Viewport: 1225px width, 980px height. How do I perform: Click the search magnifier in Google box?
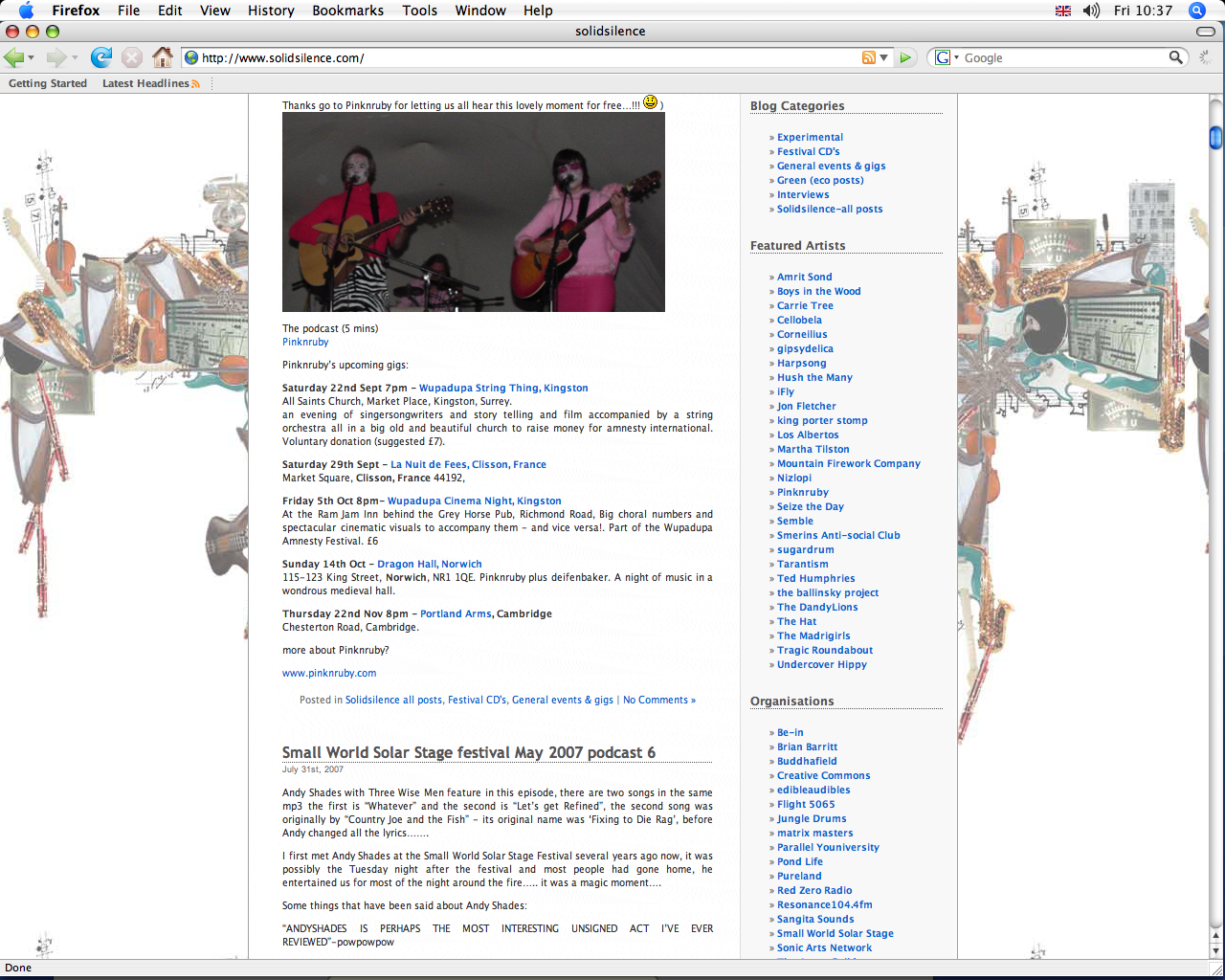click(x=1176, y=57)
